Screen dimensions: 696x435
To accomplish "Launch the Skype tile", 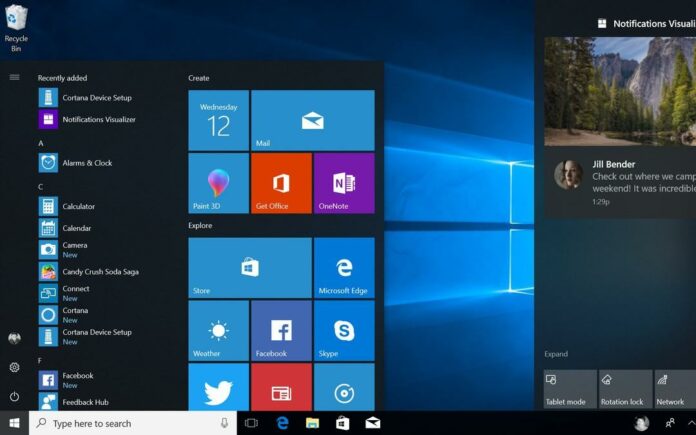I will (344, 331).
